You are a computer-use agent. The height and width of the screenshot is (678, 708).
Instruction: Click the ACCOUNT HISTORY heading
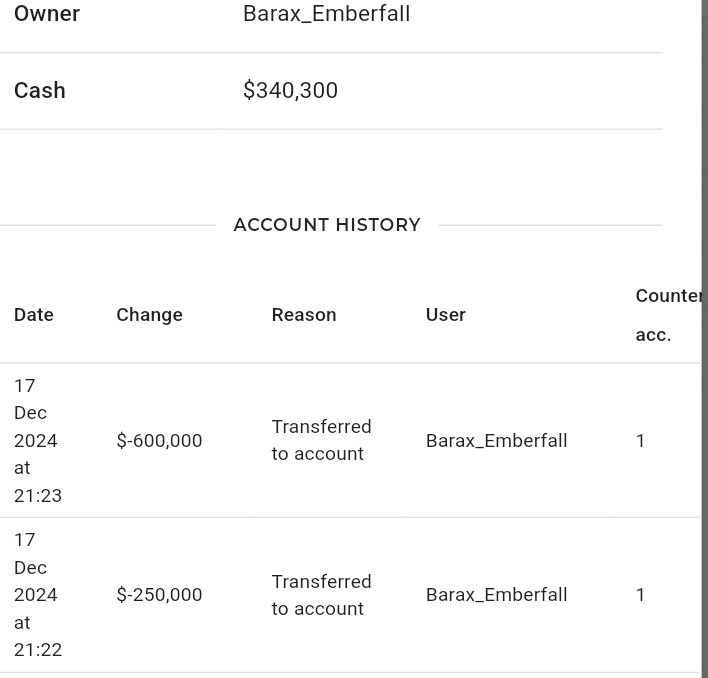click(327, 225)
